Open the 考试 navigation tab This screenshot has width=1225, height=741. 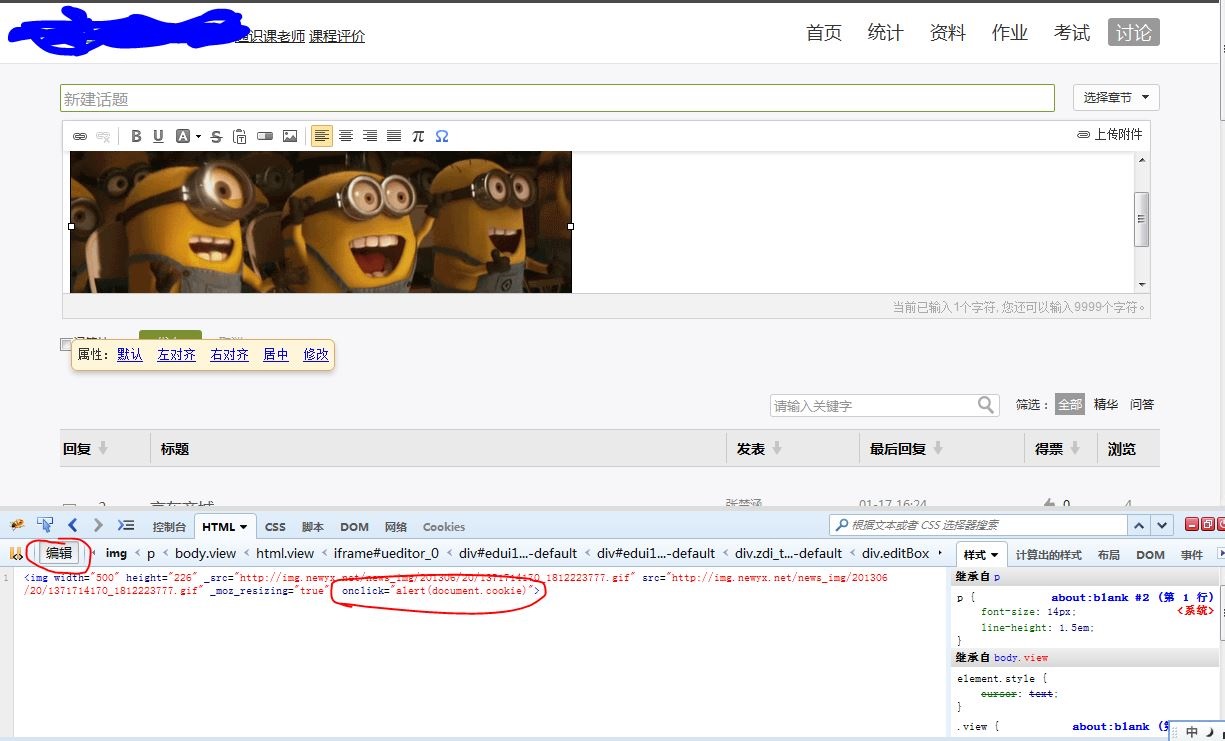tap(1072, 33)
